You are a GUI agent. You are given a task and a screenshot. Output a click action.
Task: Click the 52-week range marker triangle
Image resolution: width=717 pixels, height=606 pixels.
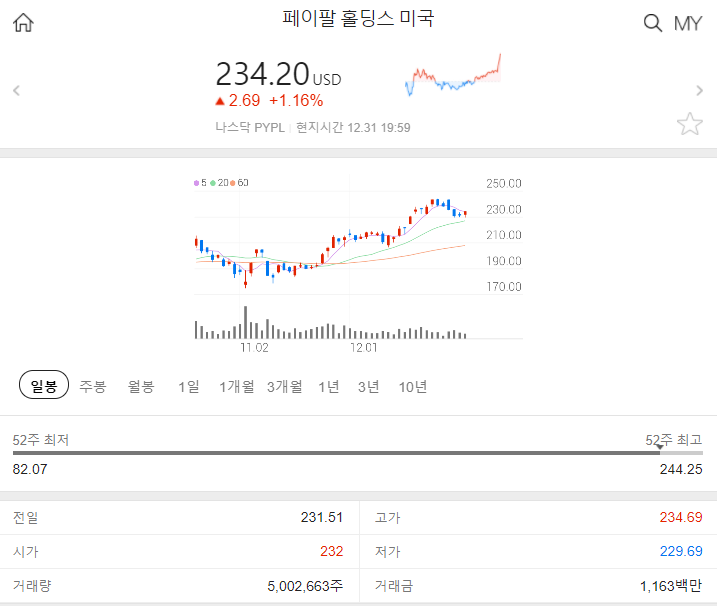point(659,447)
